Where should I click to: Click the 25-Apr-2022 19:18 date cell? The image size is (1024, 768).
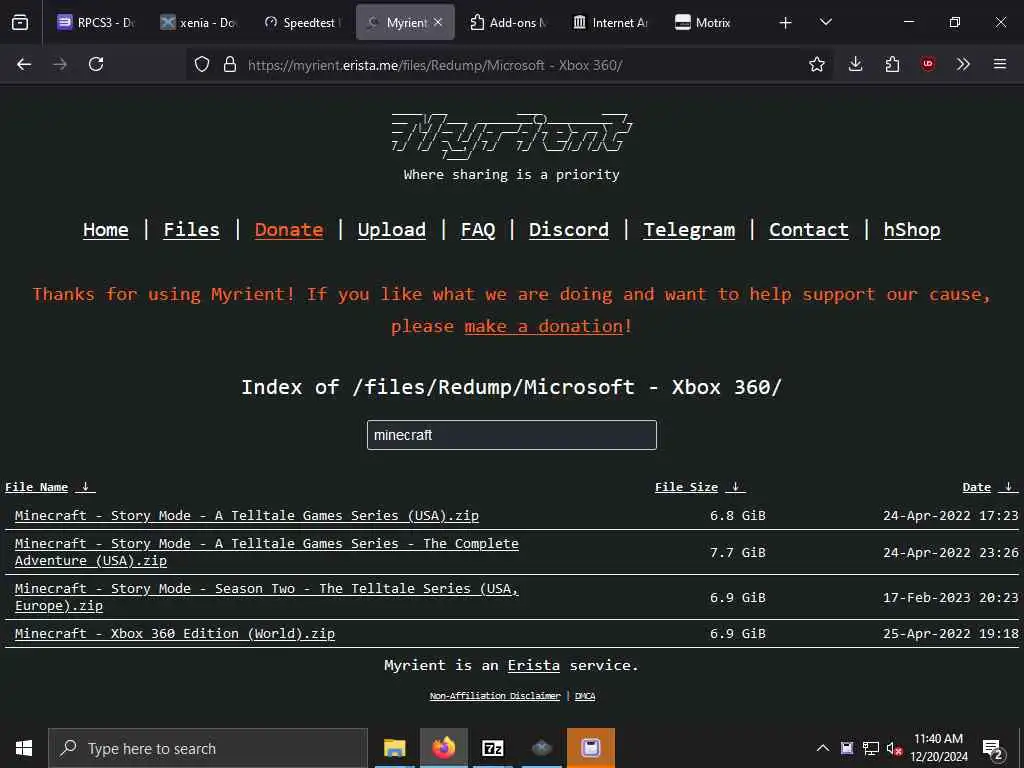[950, 633]
